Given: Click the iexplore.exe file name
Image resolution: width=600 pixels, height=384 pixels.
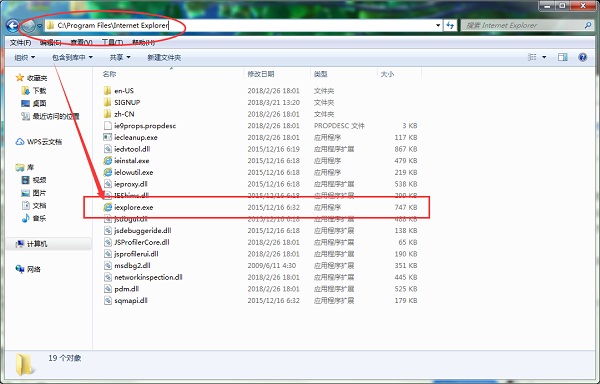Looking at the screenshot, I should tap(134, 207).
